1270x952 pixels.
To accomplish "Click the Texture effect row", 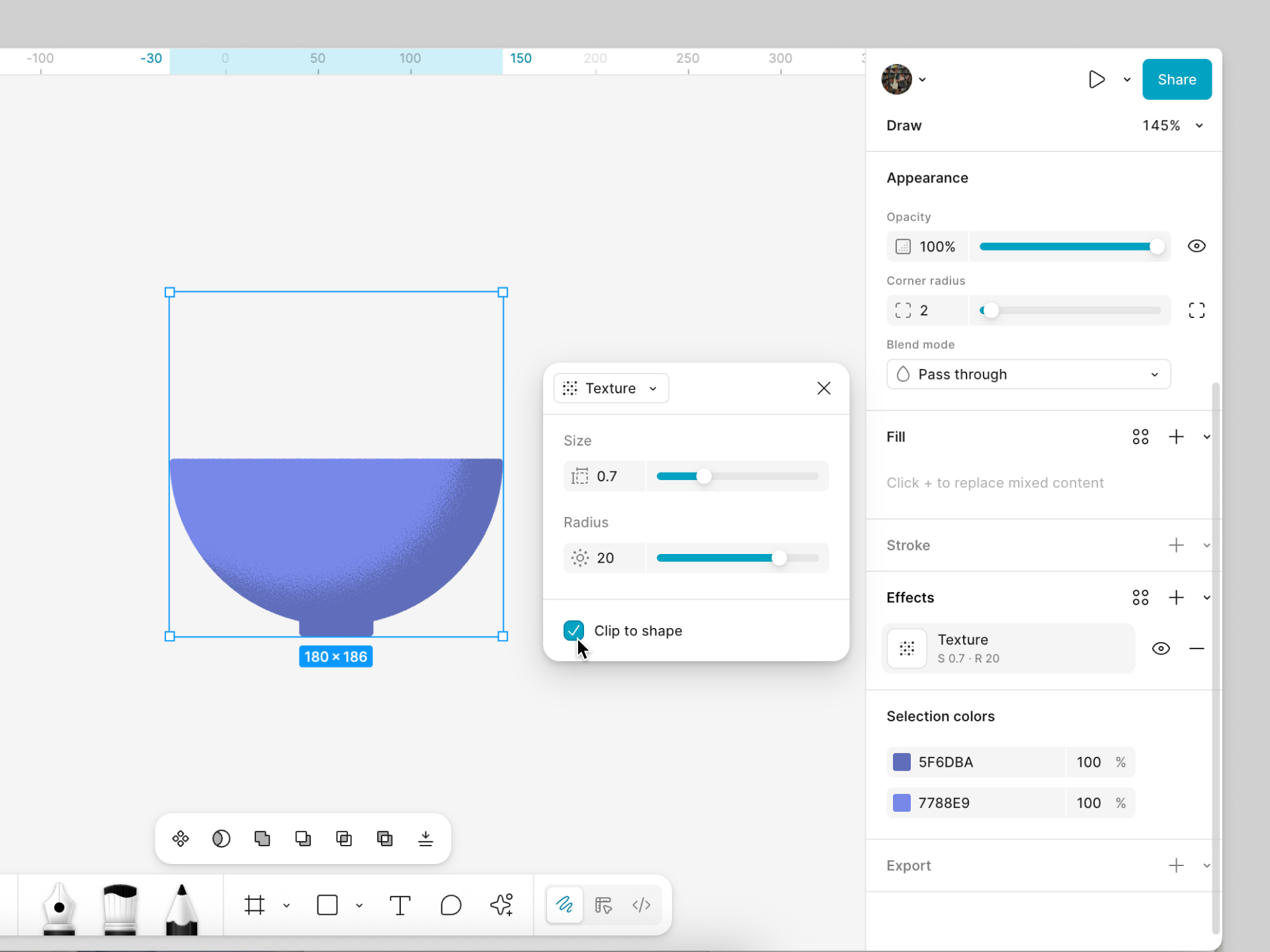I will 1009,649.
